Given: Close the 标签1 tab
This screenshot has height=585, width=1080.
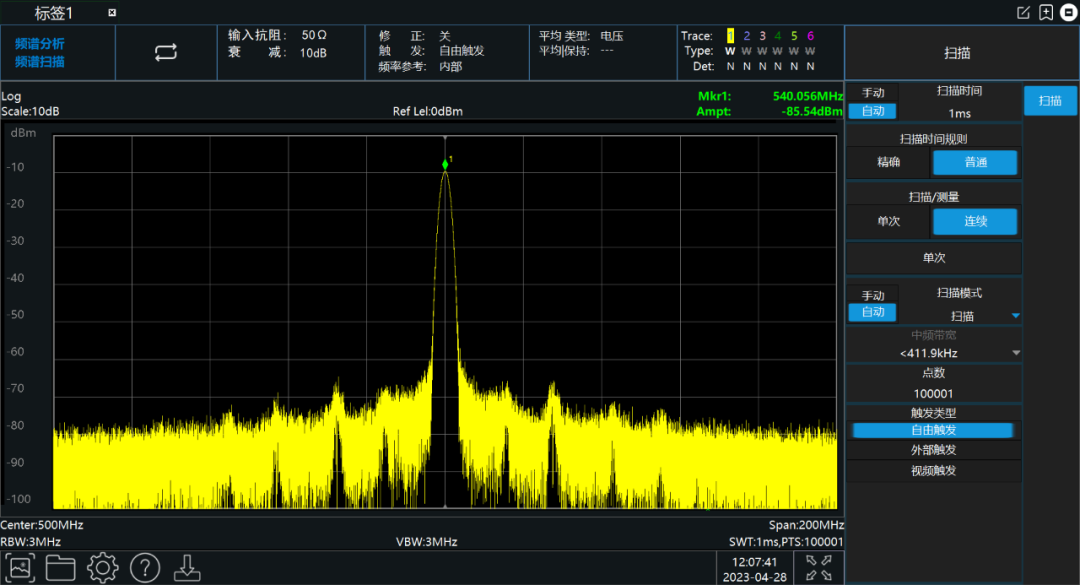Looking at the screenshot, I should click(x=112, y=12).
